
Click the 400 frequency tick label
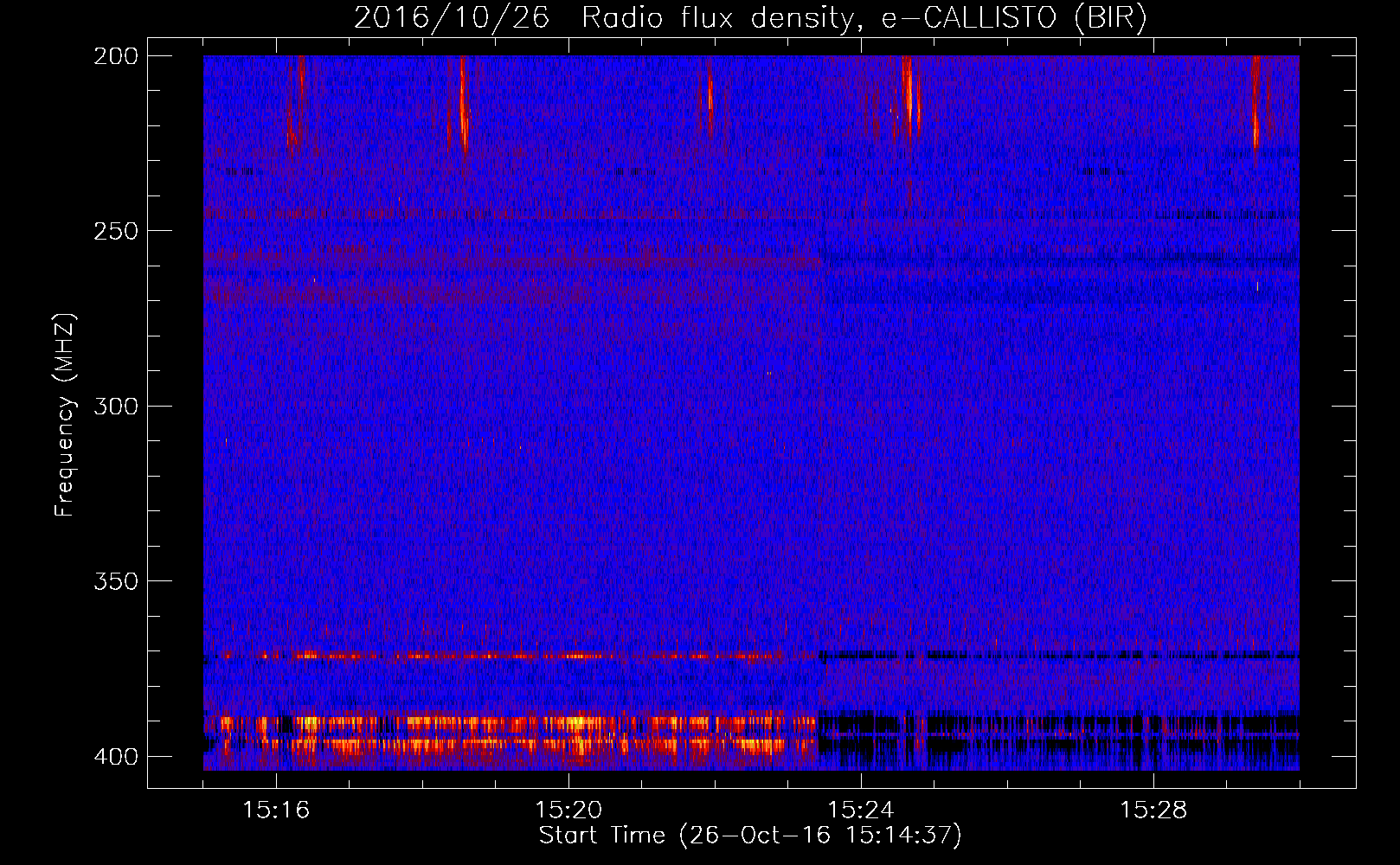116,757
